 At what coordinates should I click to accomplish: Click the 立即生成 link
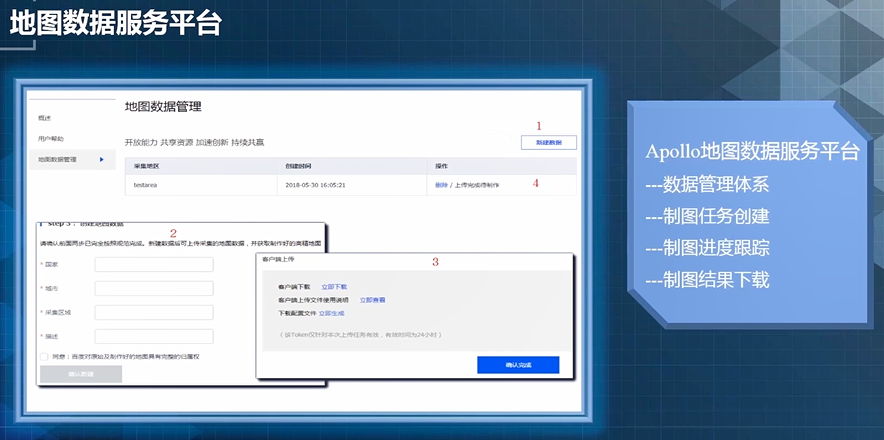pos(332,313)
